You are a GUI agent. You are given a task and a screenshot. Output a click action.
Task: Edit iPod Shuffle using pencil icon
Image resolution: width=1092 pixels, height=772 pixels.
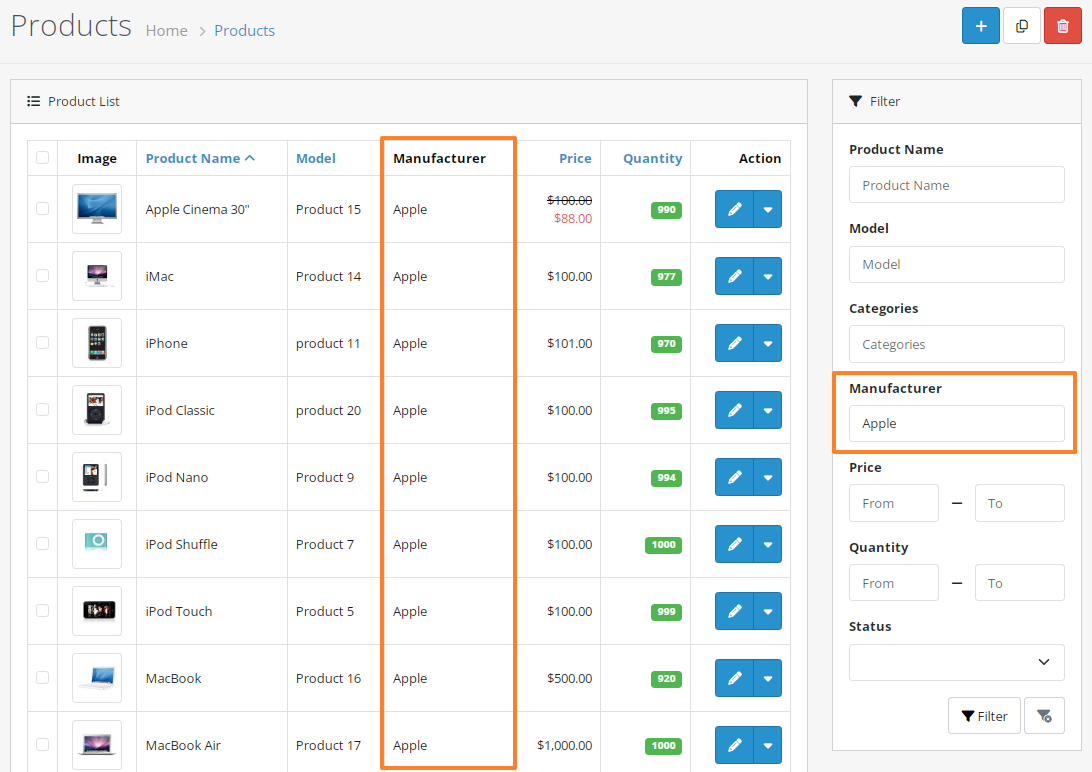(x=734, y=544)
